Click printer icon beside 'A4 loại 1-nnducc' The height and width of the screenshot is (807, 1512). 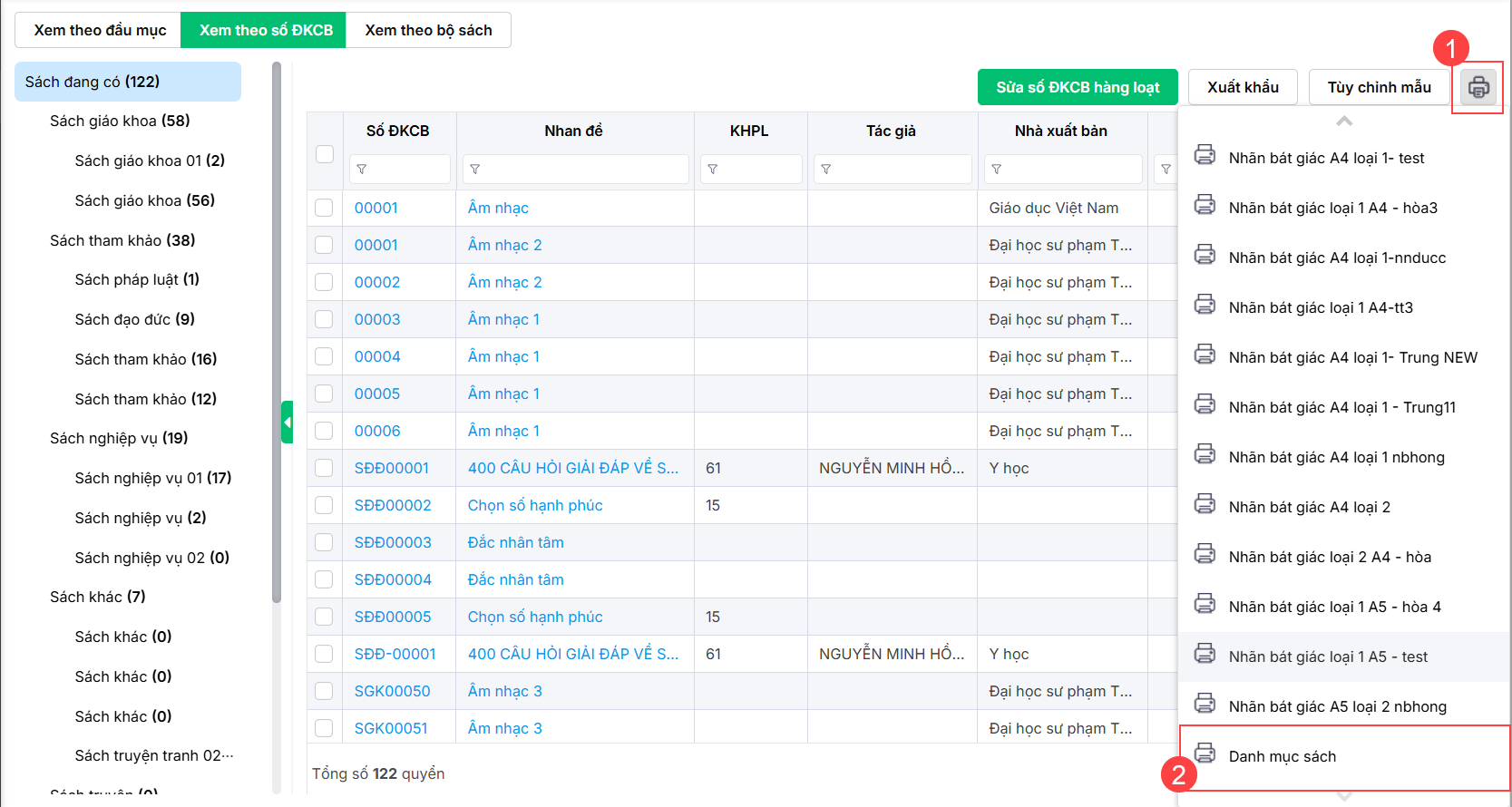(x=1205, y=255)
